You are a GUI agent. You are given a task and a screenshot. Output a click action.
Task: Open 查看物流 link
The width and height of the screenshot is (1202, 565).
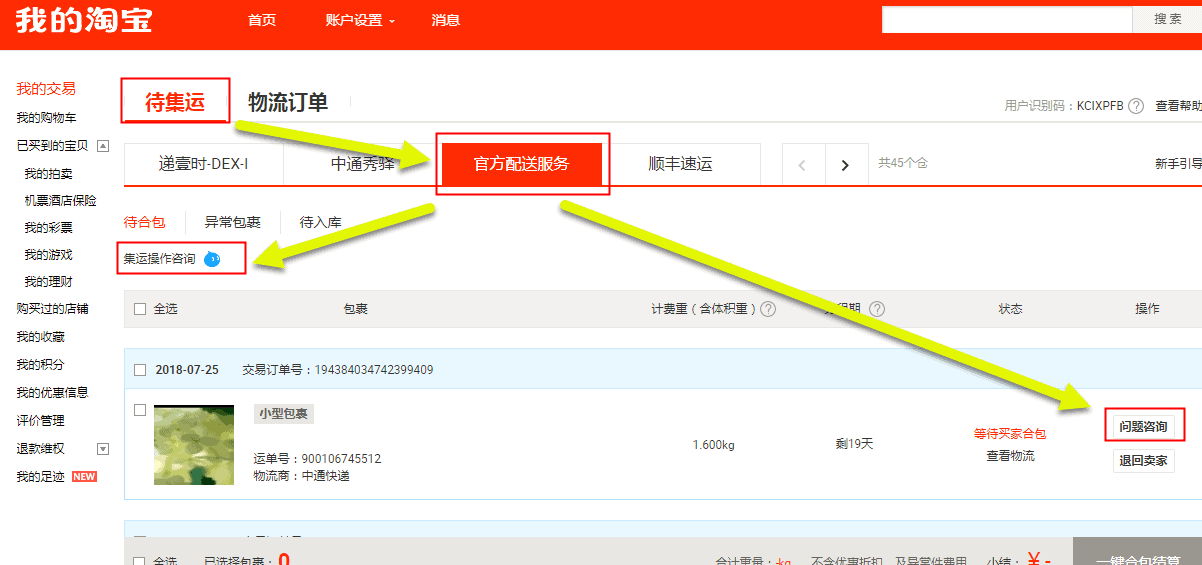pyautogui.click(x=1010, y=456)
